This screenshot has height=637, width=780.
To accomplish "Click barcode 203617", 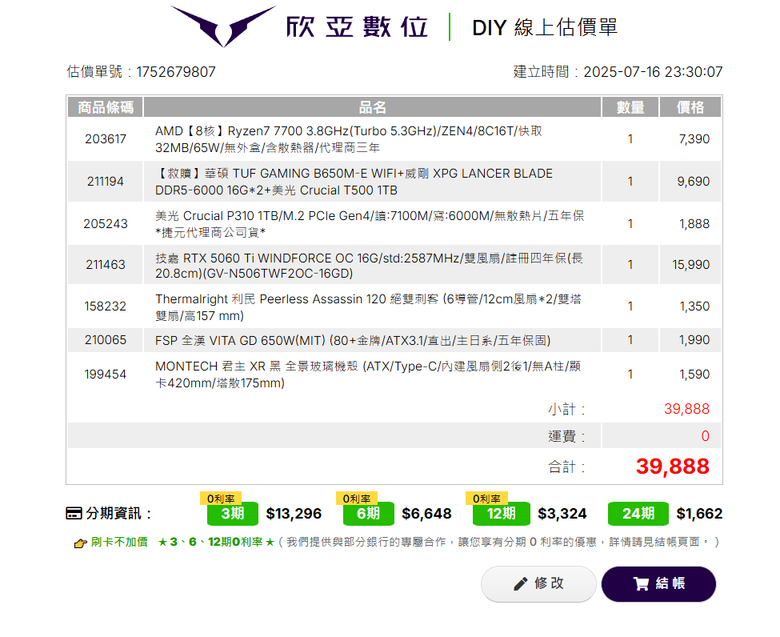I will point(105,139).
